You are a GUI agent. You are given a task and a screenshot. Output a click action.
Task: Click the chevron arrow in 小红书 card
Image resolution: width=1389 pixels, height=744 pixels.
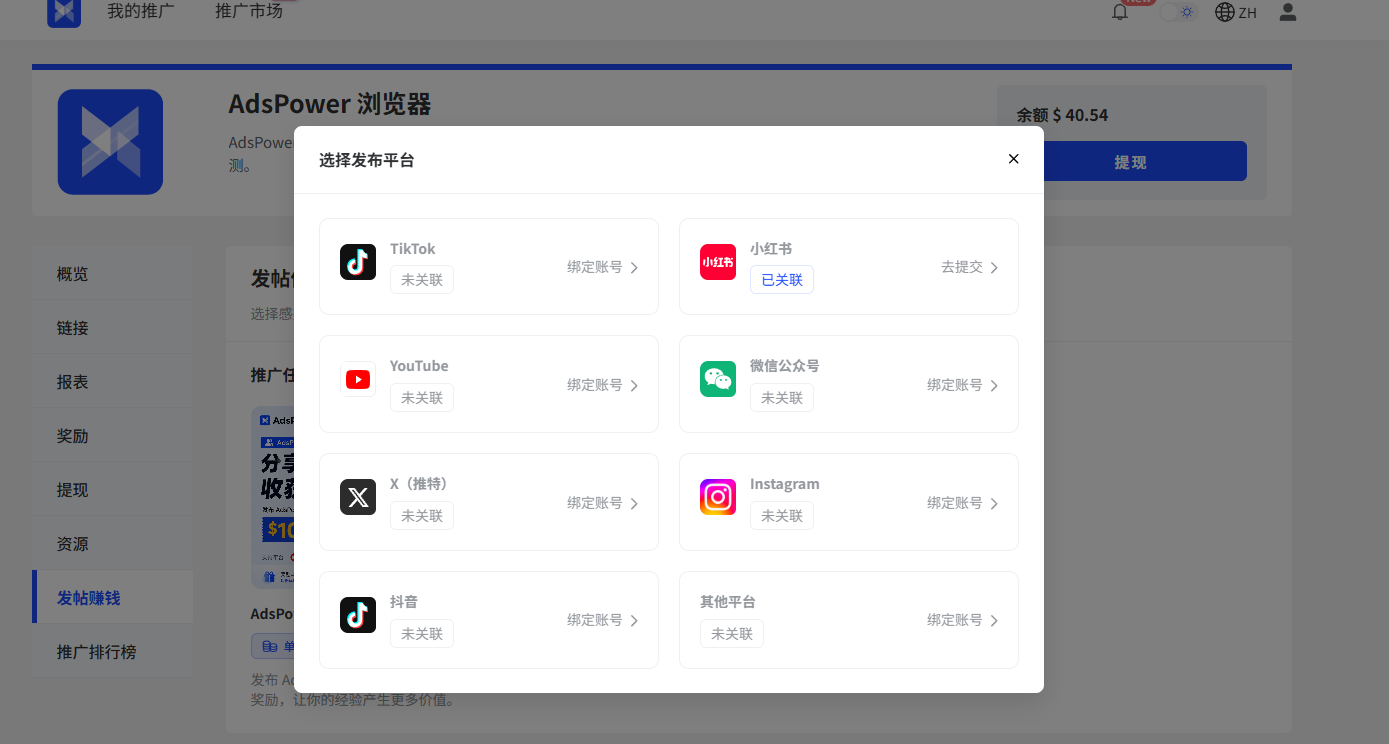coord(994,268)
